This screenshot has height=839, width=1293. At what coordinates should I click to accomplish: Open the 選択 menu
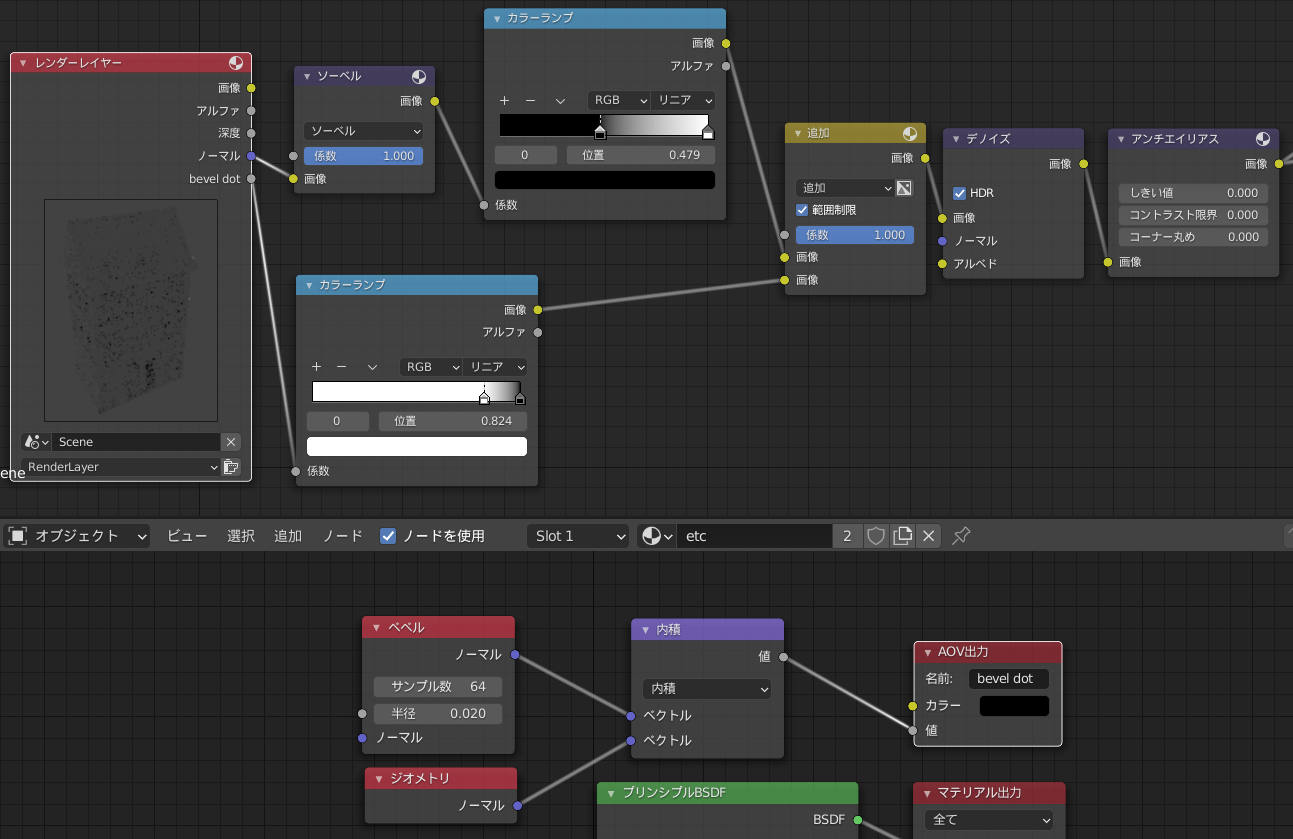click(x=241, y=536)
